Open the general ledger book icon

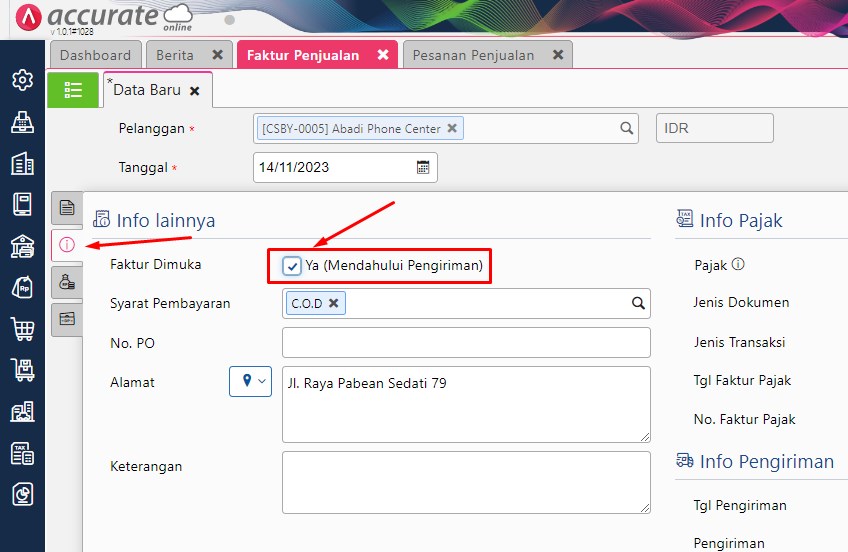click(22, 204)
